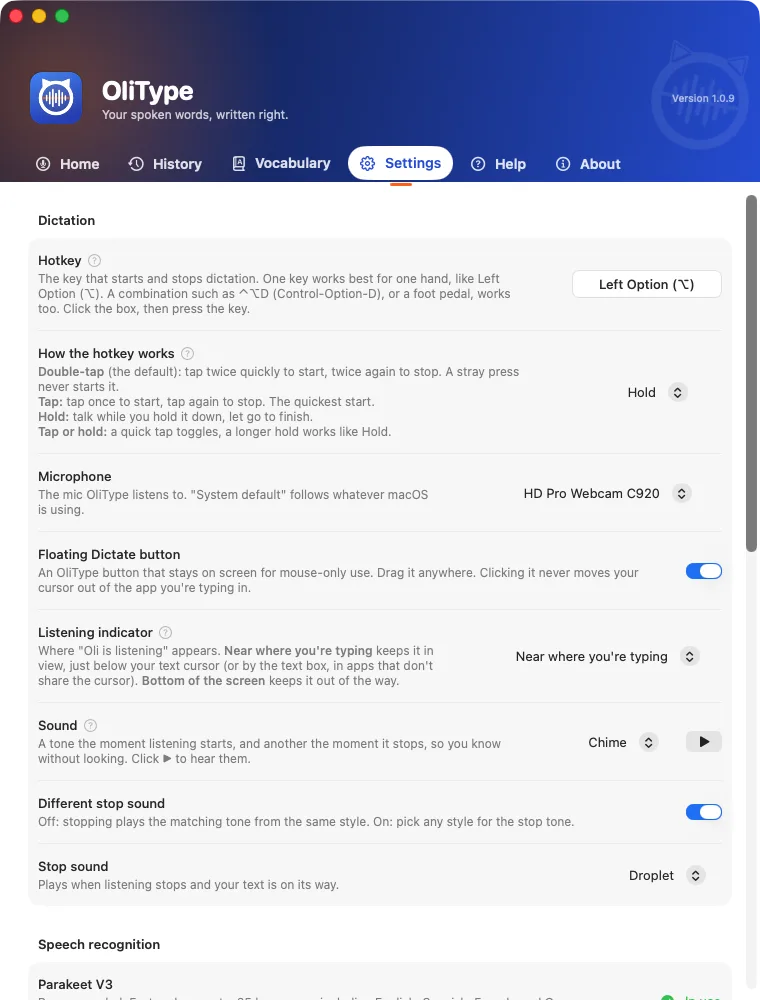The image size is (760, 1000).
Task: Click the Microphone setting title
Action: click(x=75, y=476)
